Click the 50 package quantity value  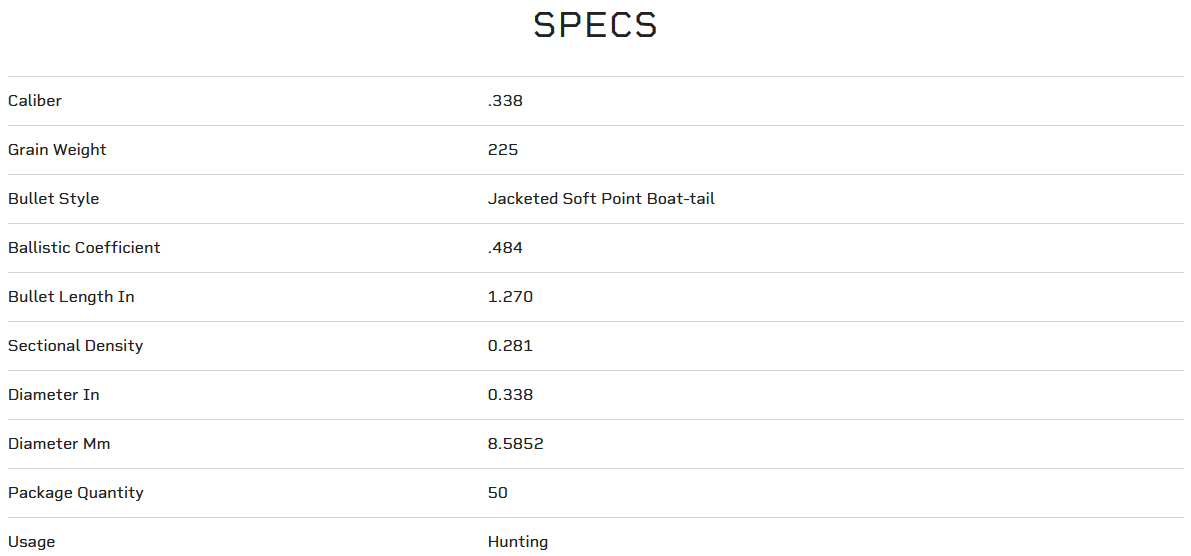[x=498, y=493]
